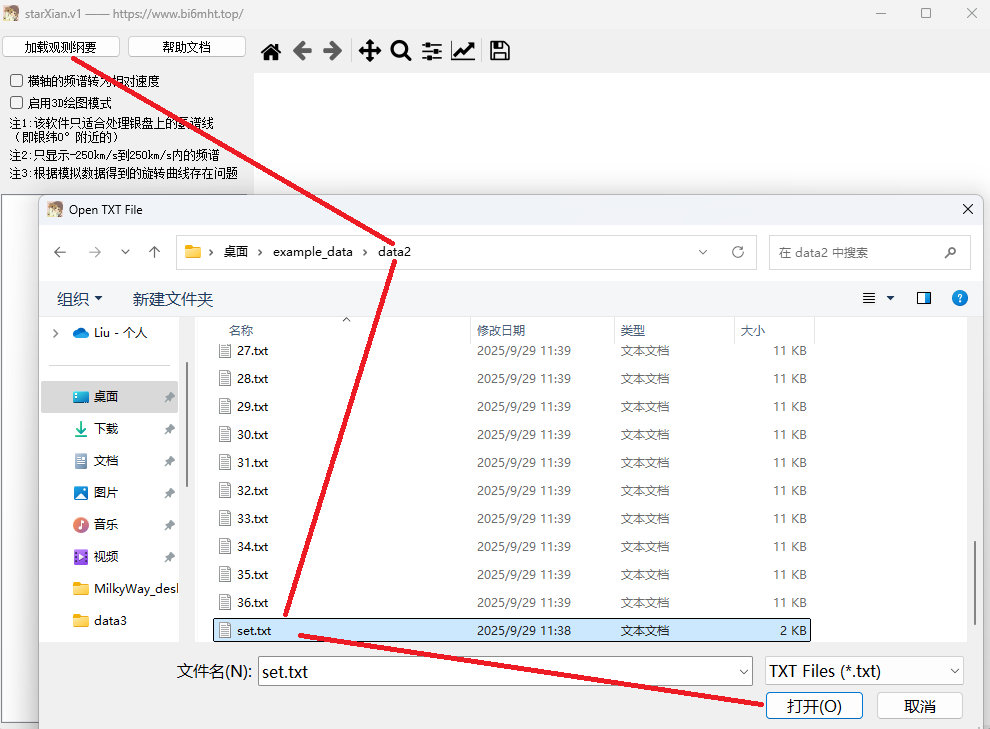Open the subplot configuration sliders icon
The height and width of the screenshot is (729, 990).
click(432, 52)
